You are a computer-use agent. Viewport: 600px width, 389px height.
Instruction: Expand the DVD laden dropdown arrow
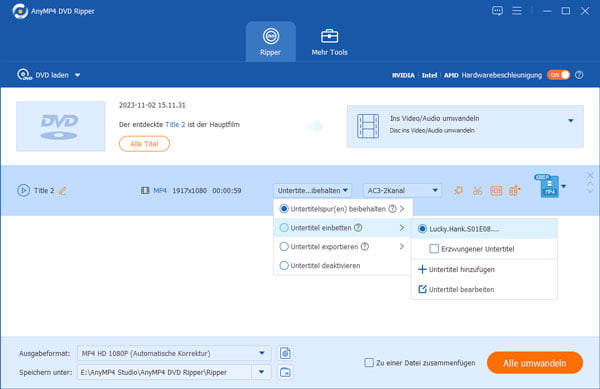[77, 75]
